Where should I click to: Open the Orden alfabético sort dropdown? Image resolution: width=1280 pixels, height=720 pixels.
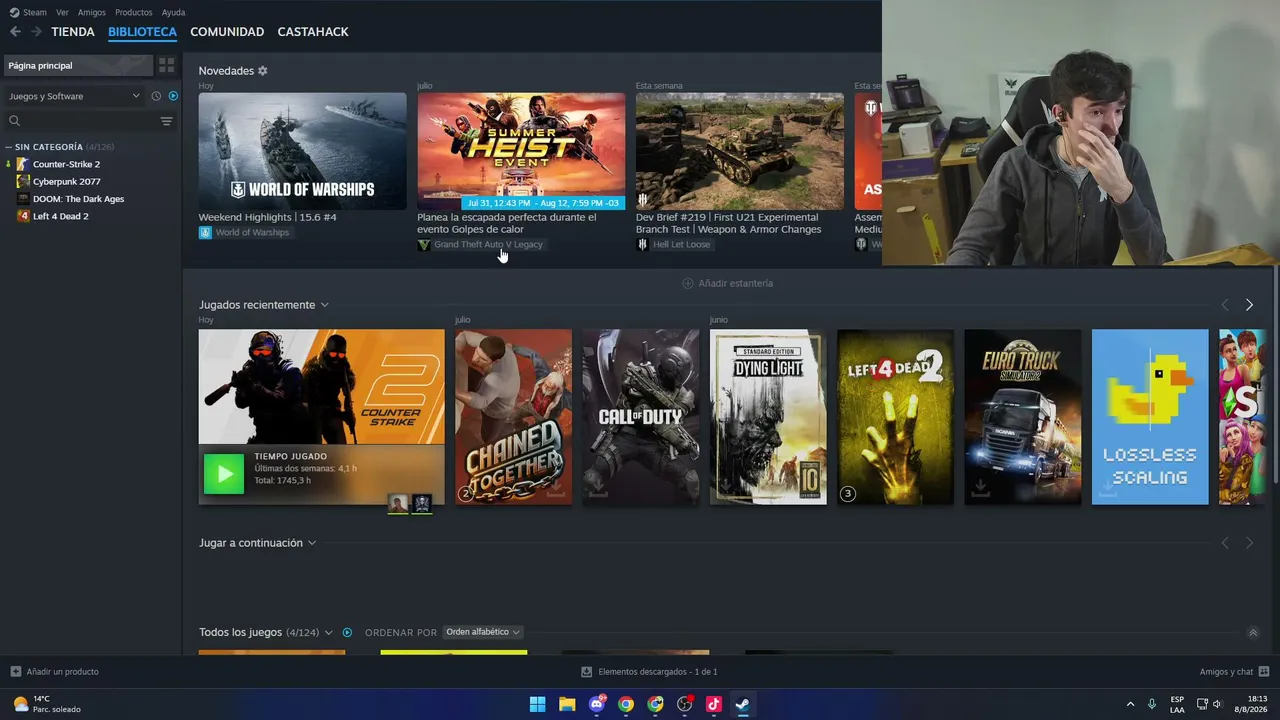tap(483, 632)
